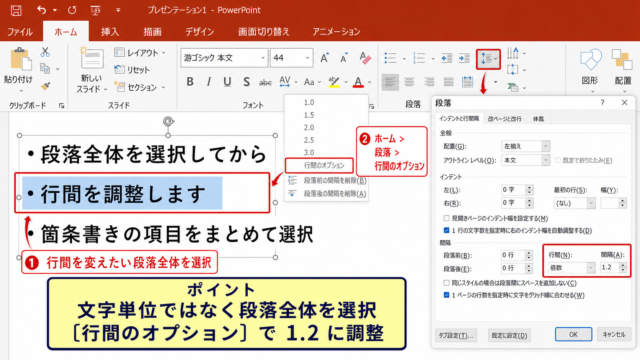The height and width of the screenshot is (360, 640).
Task: Increase font size with large A
Action: pos(324,58)
